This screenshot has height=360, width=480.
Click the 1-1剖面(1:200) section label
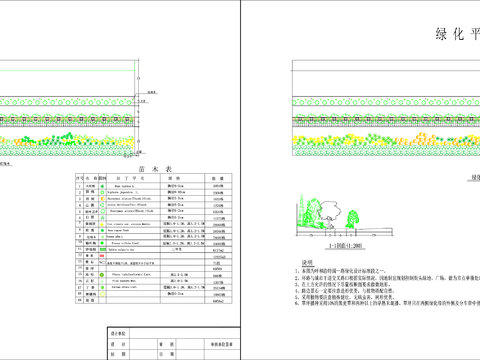point(345,246)
